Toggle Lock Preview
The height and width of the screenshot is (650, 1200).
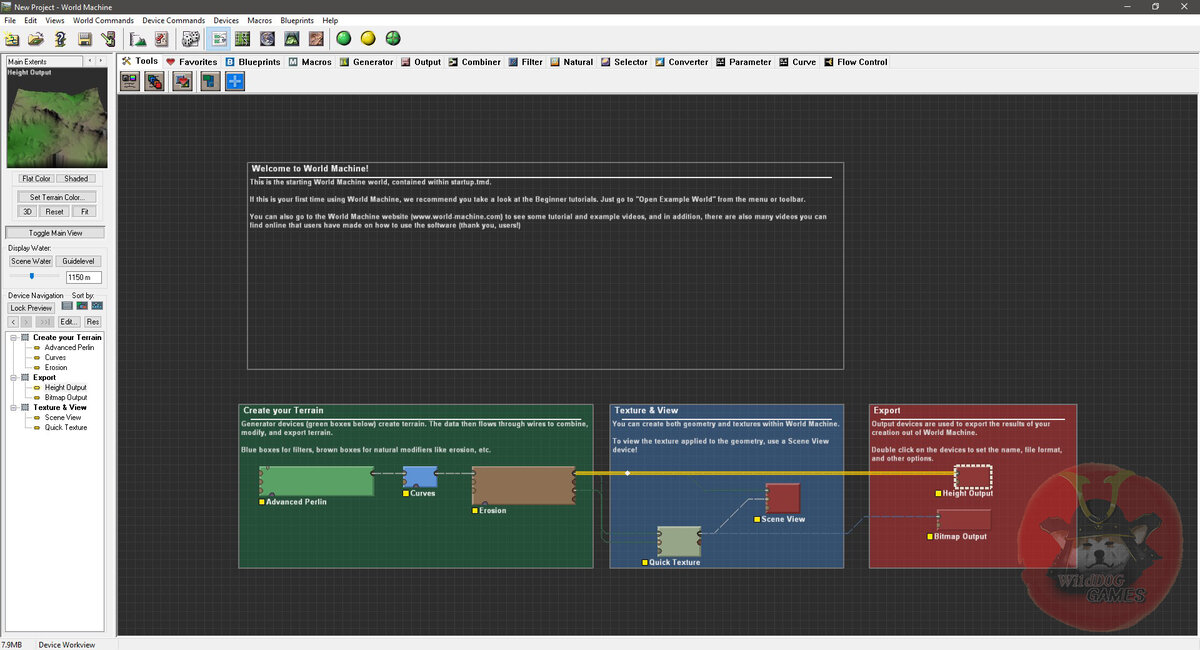tap(31, 308)
